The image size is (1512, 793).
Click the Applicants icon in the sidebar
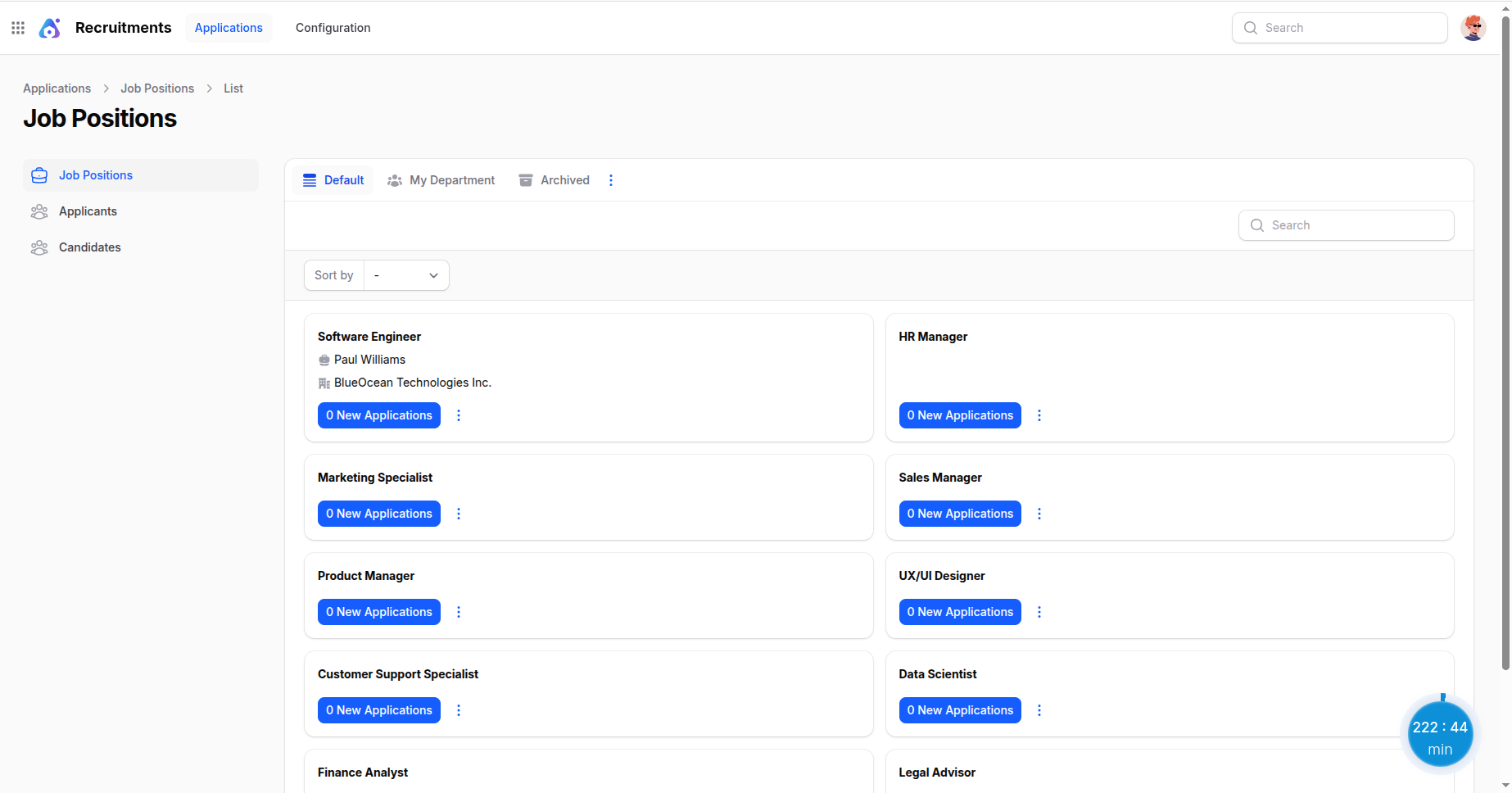pos(39,211)
